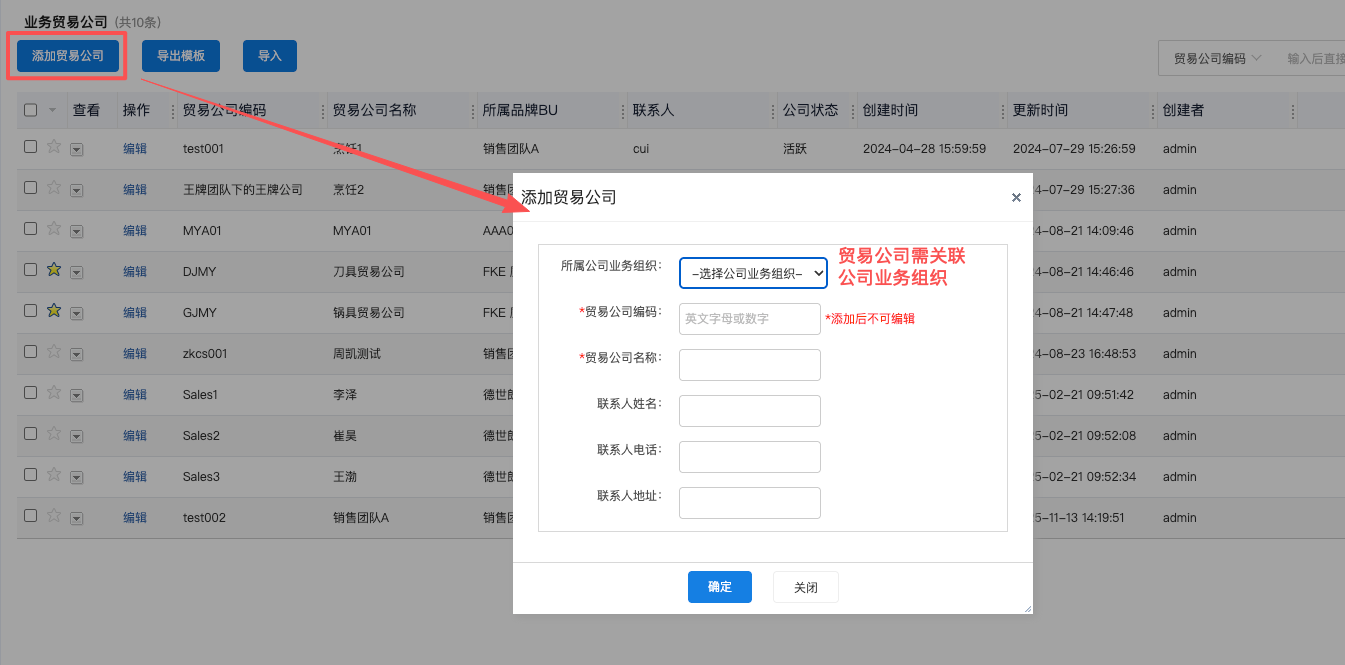Click the 输入后直接 search box

click(1312, 59)
